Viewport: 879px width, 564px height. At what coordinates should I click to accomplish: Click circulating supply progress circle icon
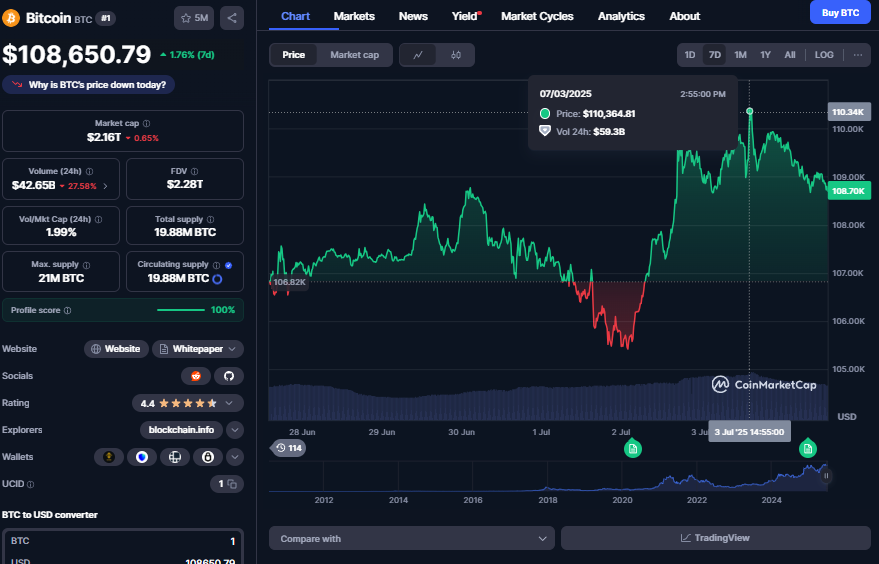217,279
